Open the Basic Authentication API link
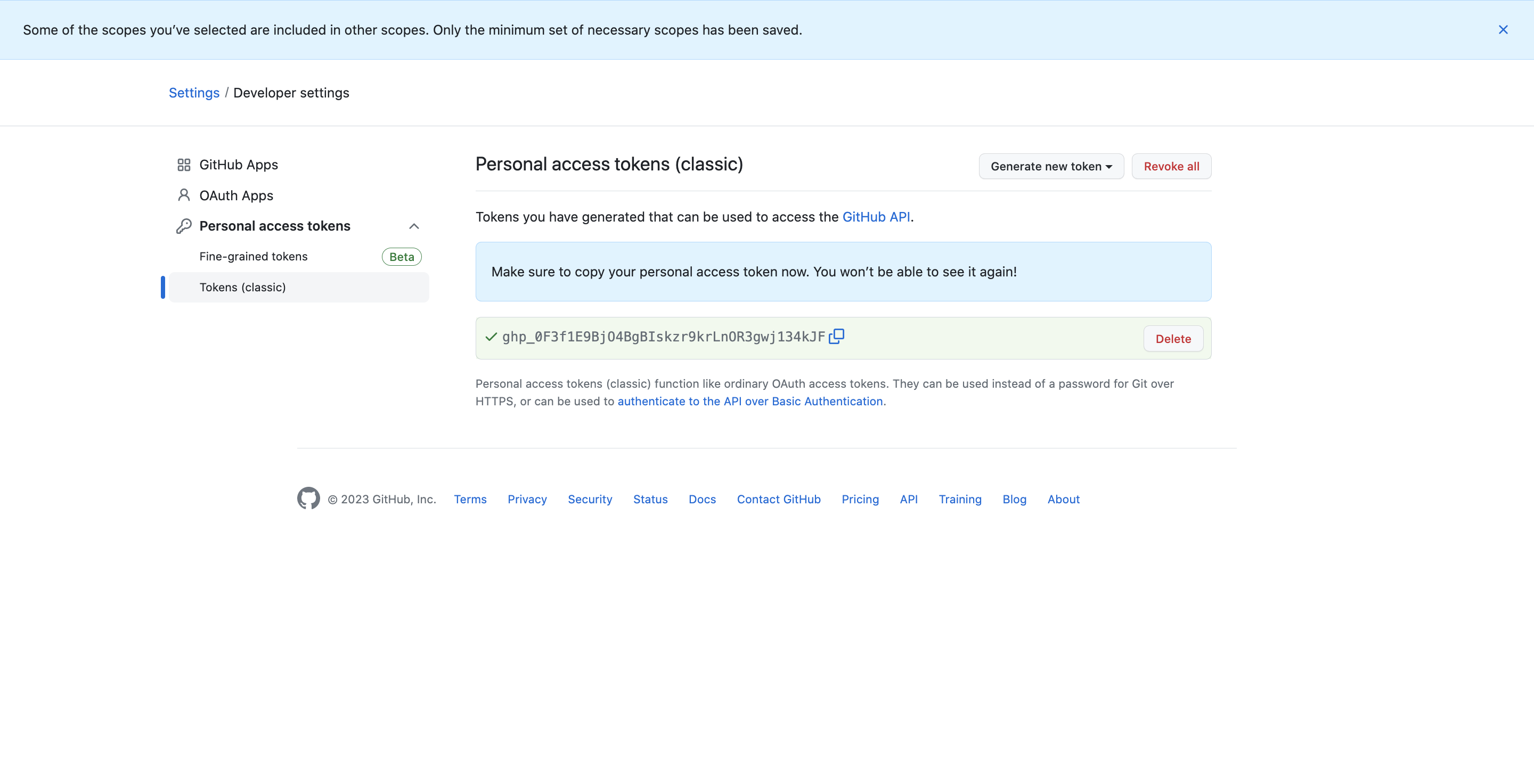 coord(750,401)
